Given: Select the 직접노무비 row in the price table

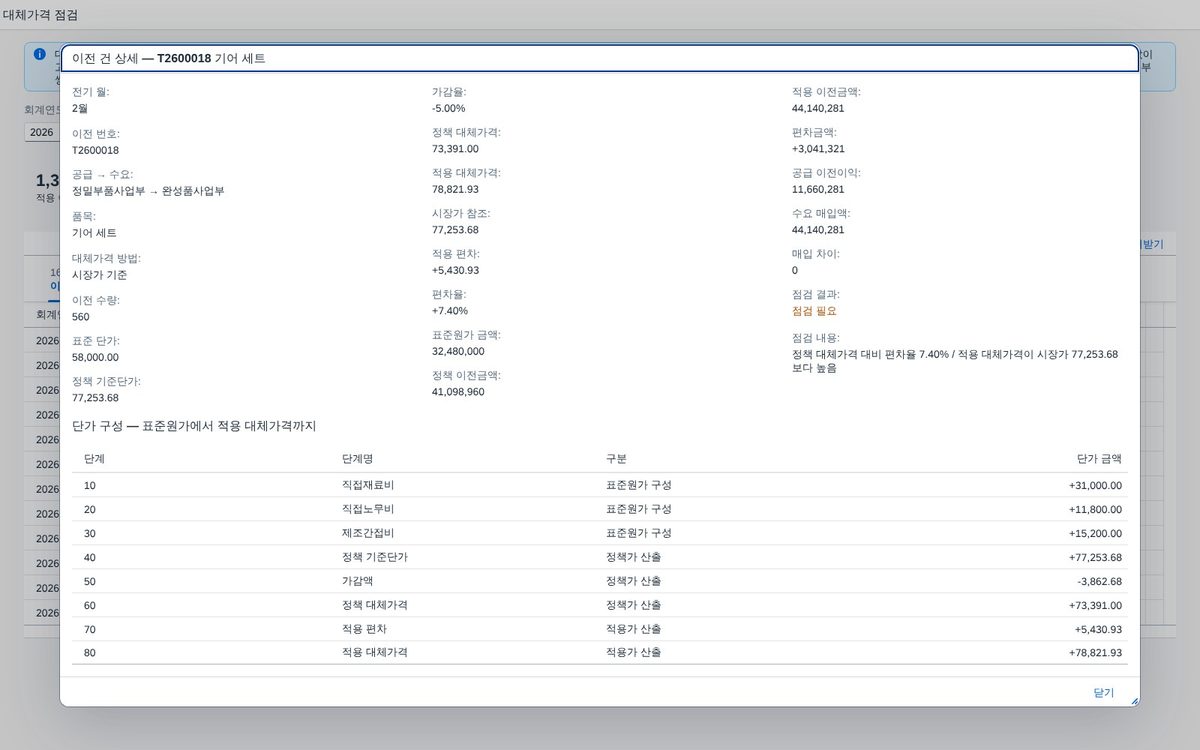Looking at the screenshot, I should (x=602, y=509).
